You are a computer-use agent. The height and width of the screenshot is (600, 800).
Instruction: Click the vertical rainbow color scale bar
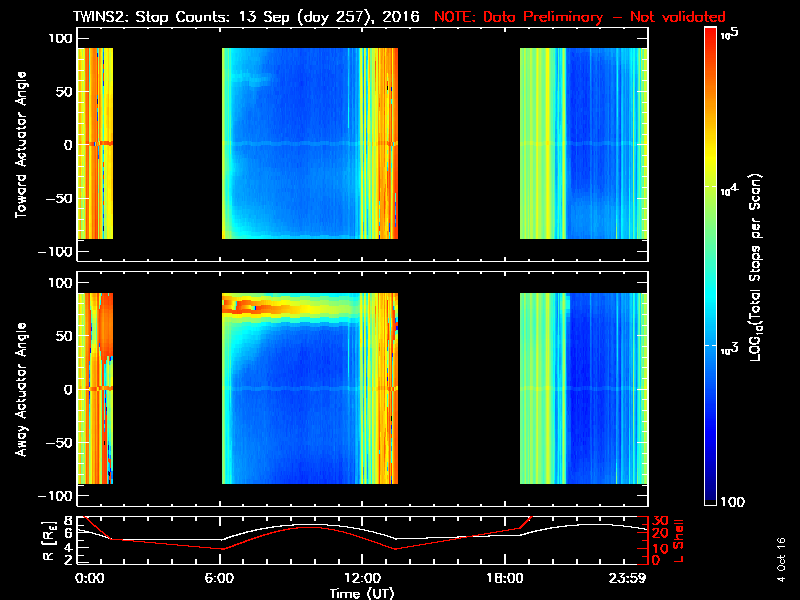coord(711,266)
